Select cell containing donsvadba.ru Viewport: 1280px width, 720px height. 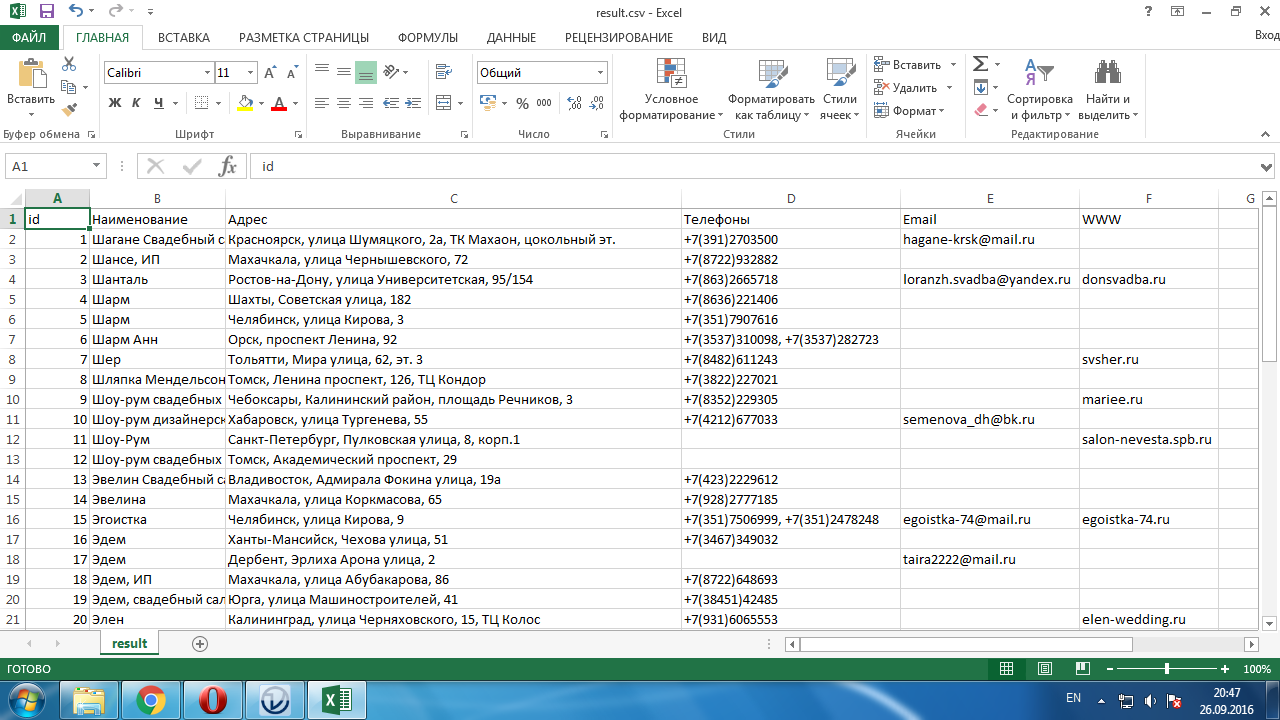click(1148, 280)
